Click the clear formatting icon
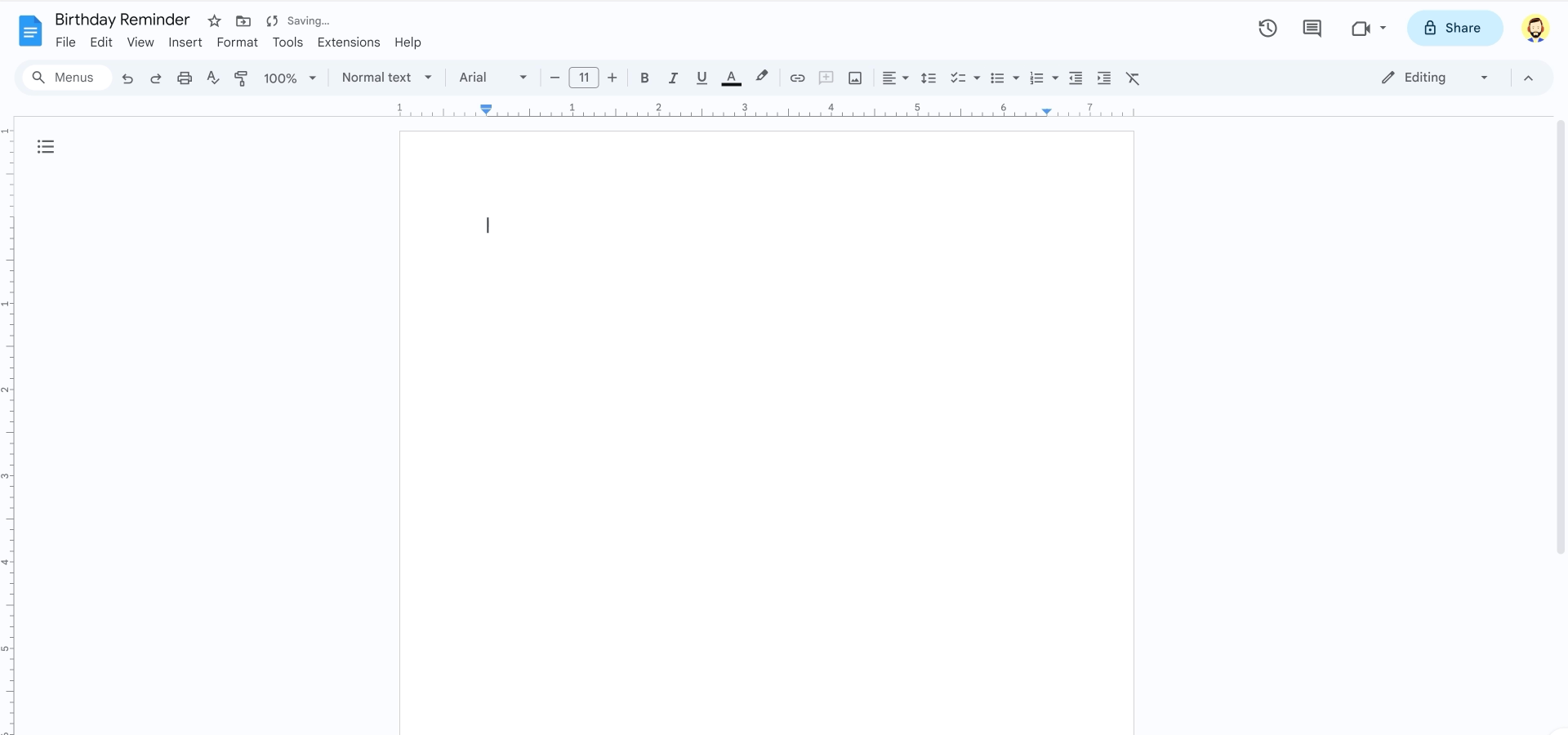The height and width of the screenshot is (735, 1568). point(1133,78)
